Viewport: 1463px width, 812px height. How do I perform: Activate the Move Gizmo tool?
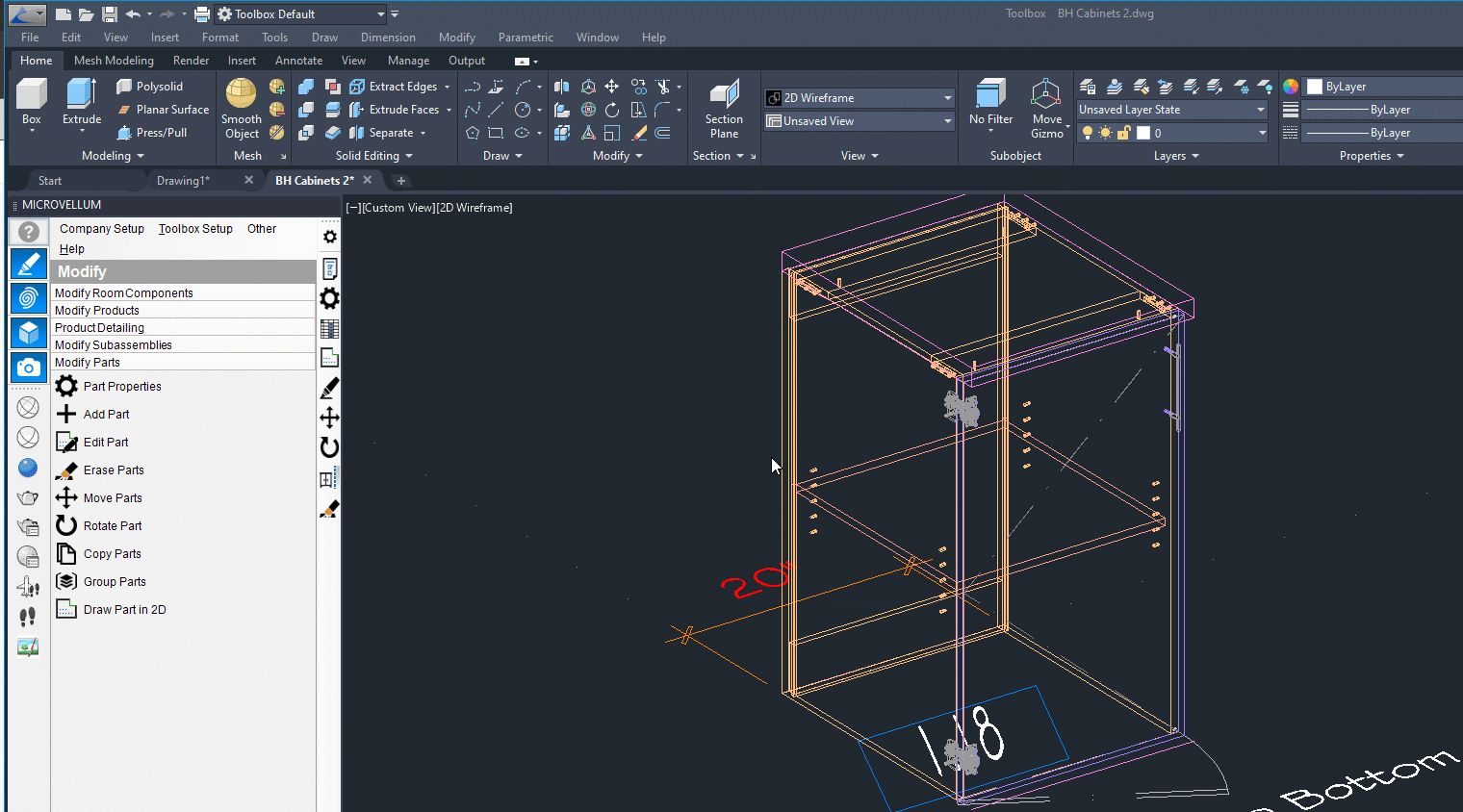point(1046,109)
